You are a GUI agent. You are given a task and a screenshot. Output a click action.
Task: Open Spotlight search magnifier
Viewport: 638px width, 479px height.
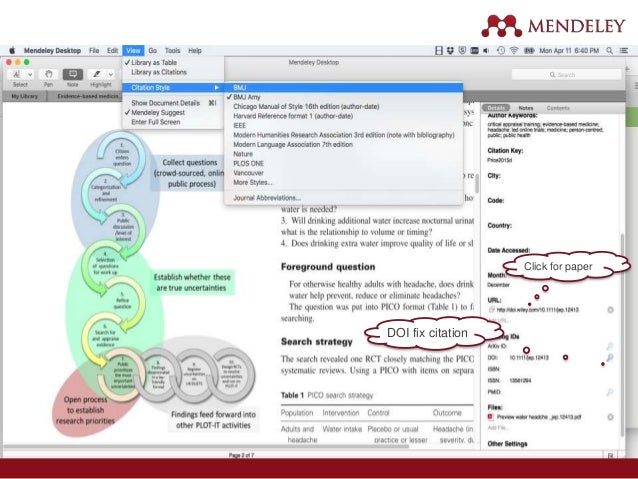click(609, 50)
